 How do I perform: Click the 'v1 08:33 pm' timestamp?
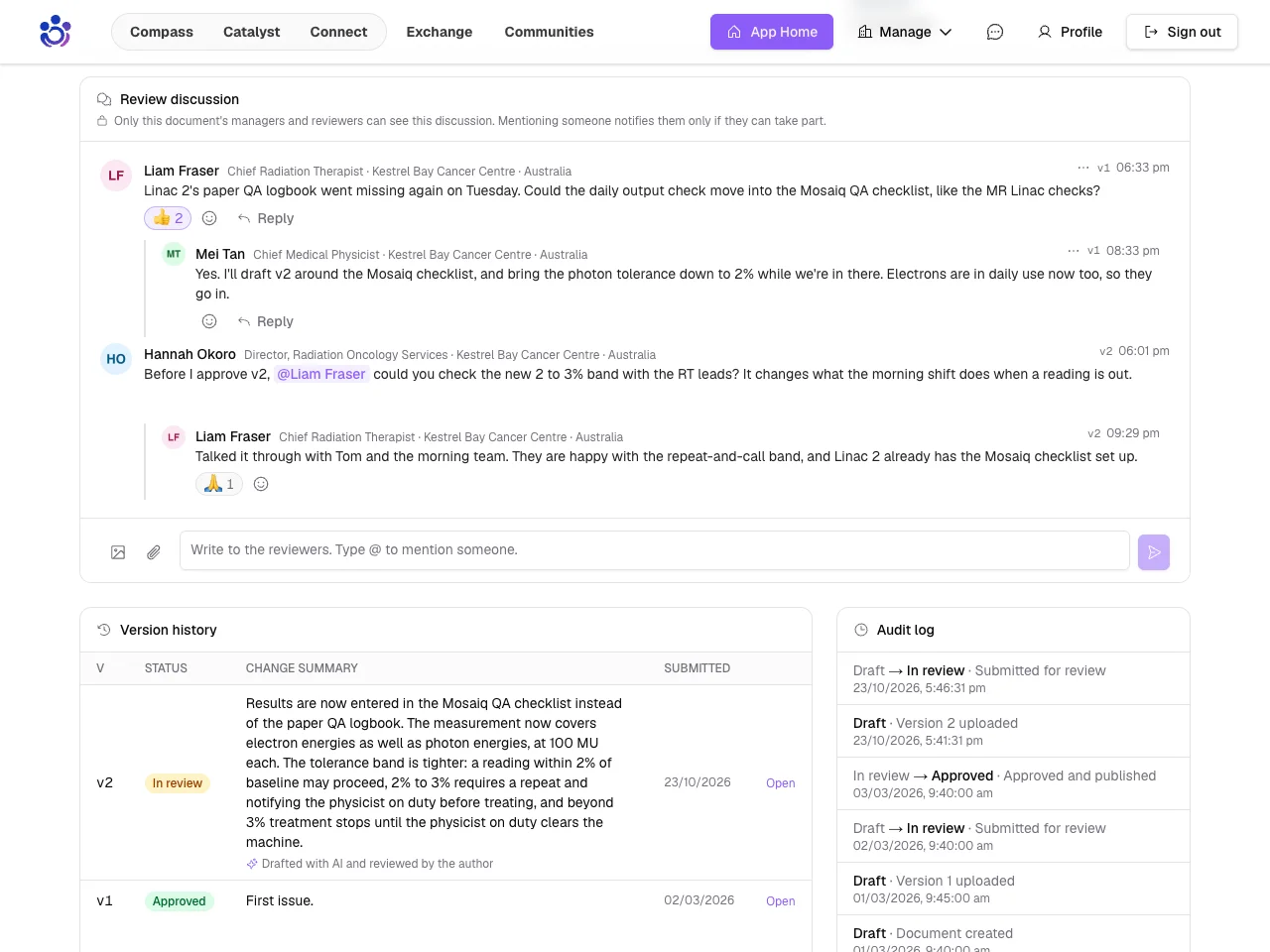1123,251
